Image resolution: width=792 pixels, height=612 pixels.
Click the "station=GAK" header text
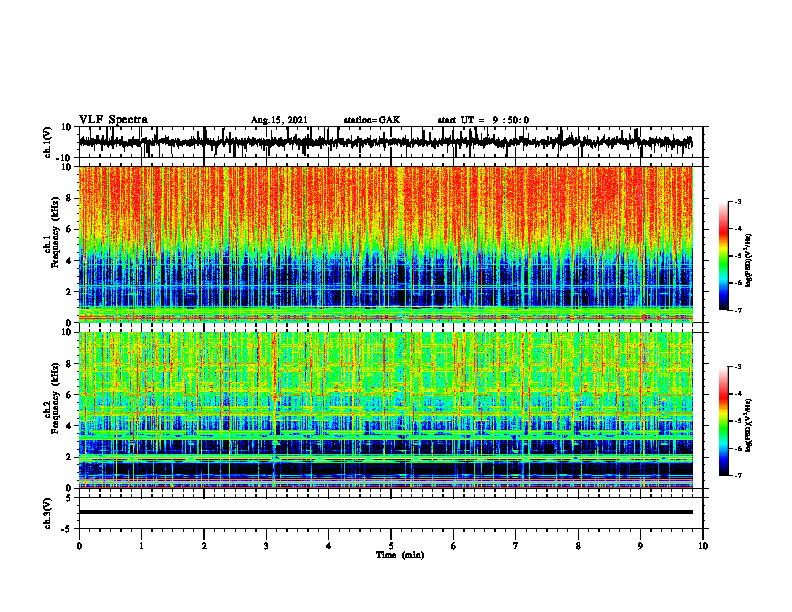(x=372, y=120)
